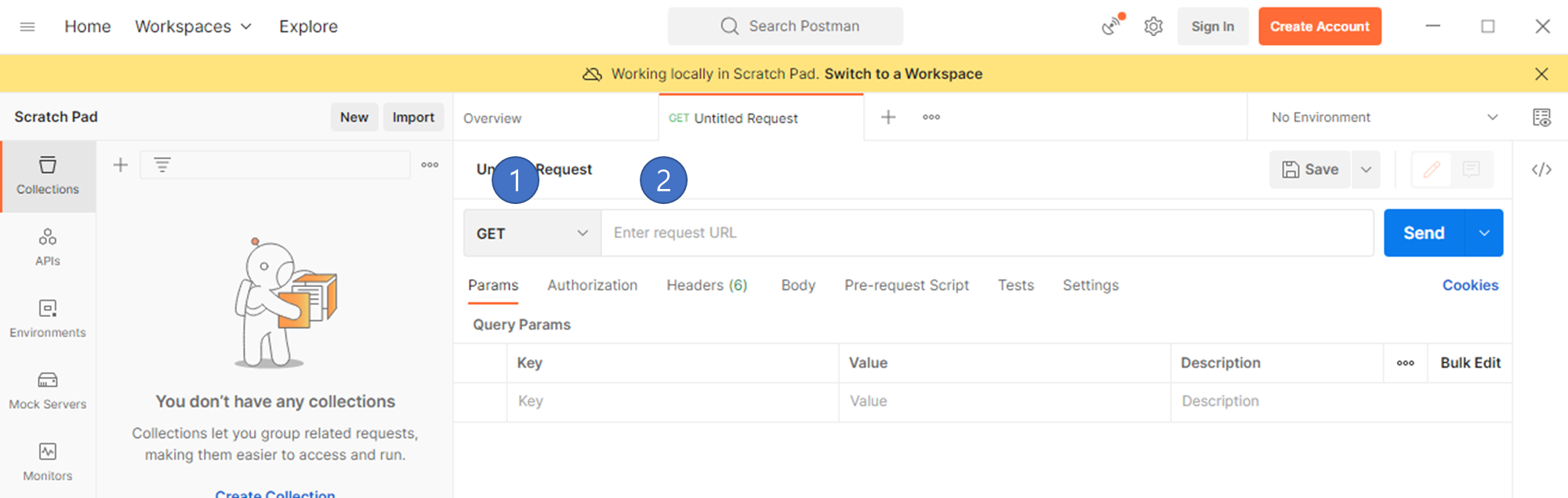The image size is (1568, 498).
Task: Open the settings gear icon
Action: 1153,26
